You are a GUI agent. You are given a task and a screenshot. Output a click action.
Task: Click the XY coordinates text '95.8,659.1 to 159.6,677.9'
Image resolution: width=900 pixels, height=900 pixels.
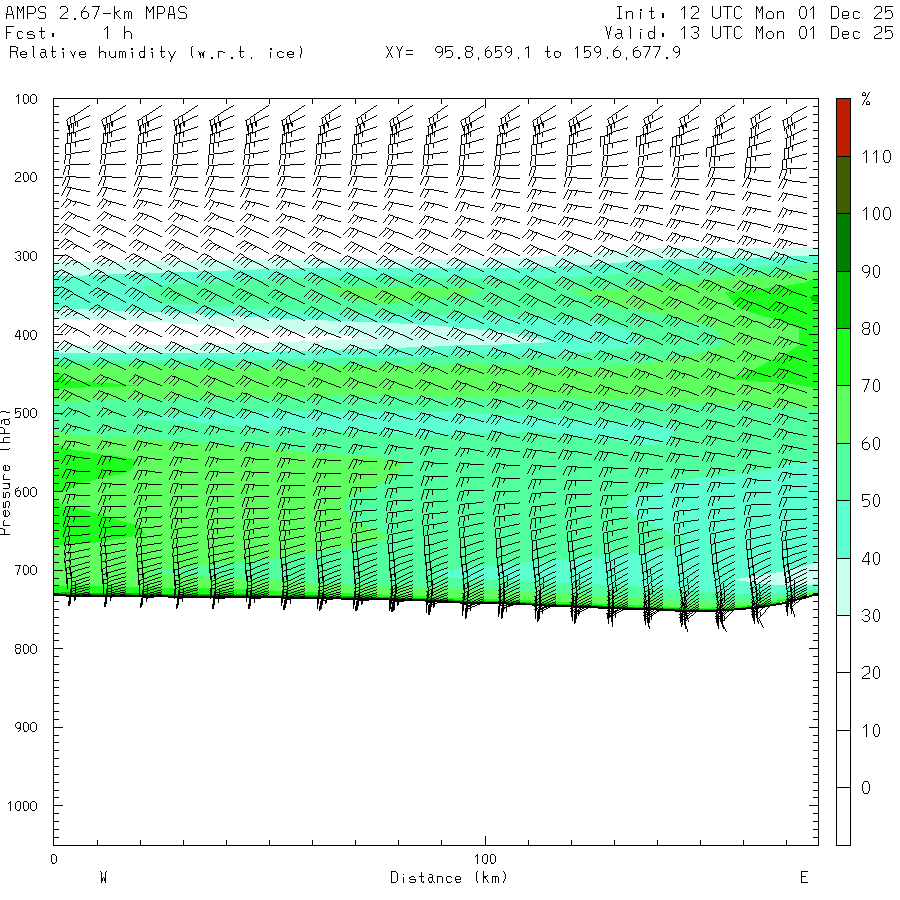557,53
